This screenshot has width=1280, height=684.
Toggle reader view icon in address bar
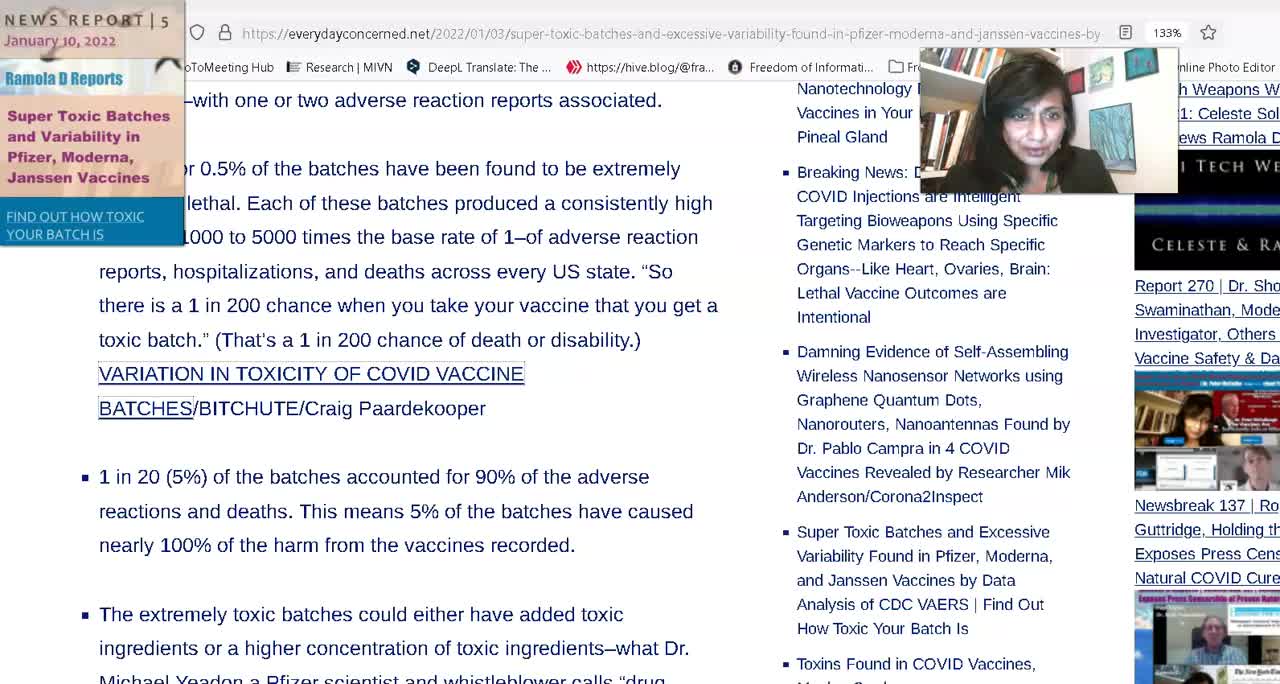pyautogui.click(x=1125, y=33)
